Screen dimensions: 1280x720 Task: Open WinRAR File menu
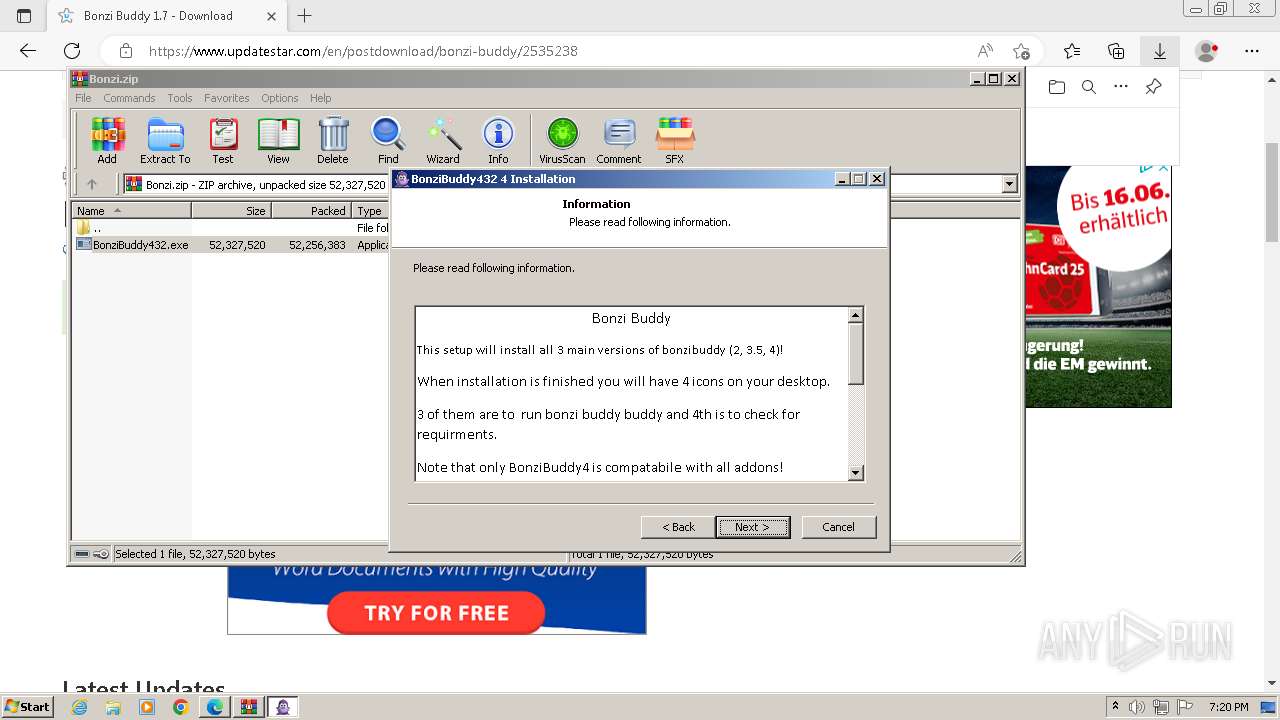click(83, 98)
